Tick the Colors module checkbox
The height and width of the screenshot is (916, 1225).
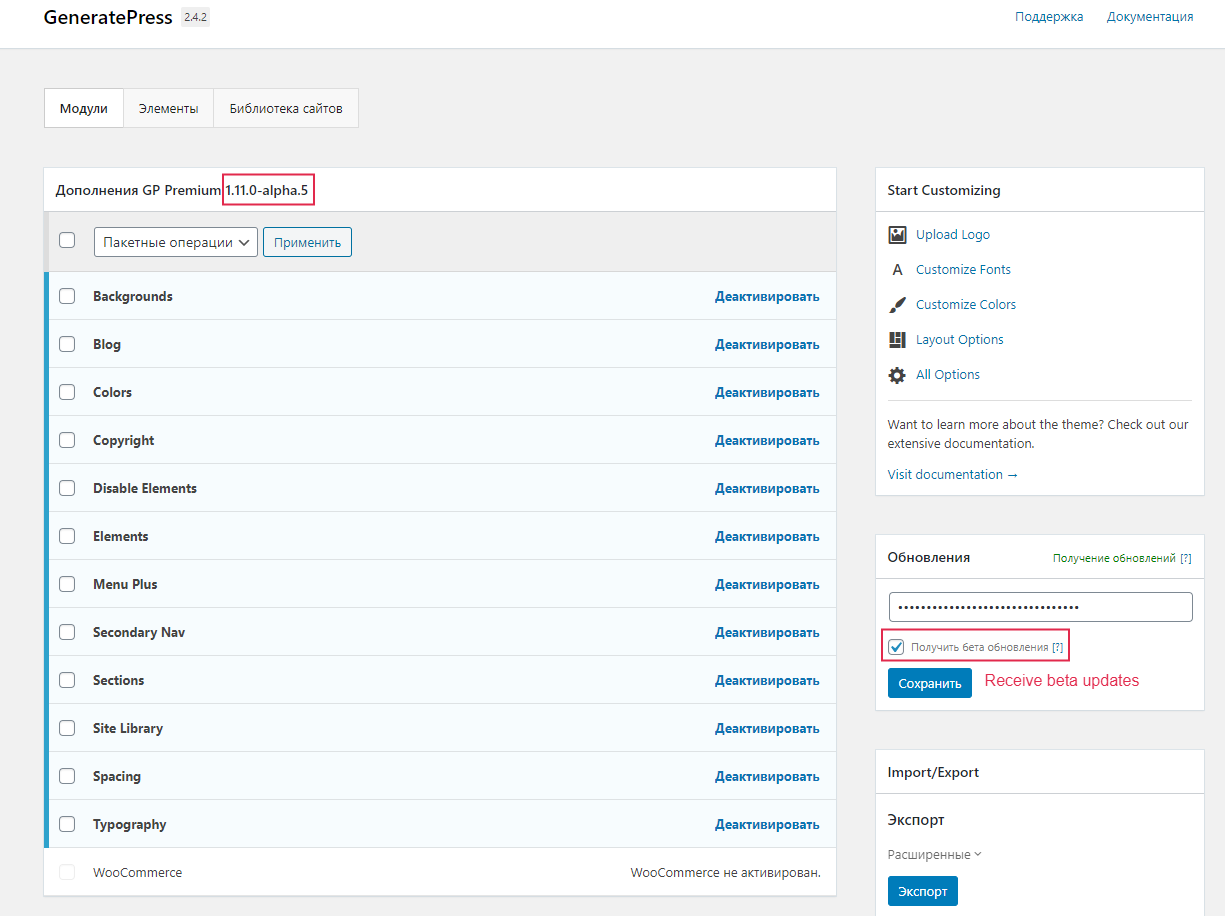click(x=67, y=392)
